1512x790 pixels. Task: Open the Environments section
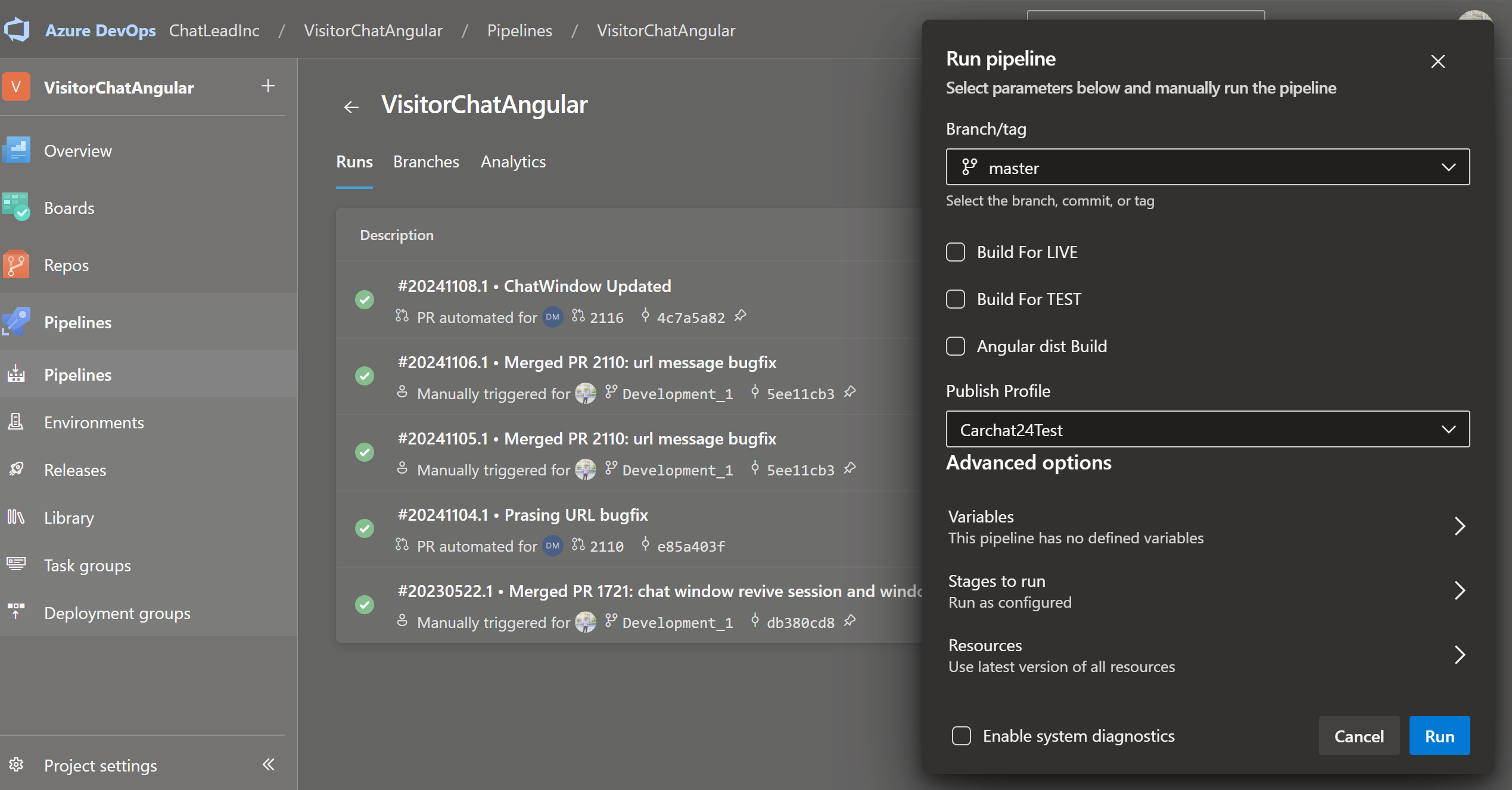click(94, 422)
